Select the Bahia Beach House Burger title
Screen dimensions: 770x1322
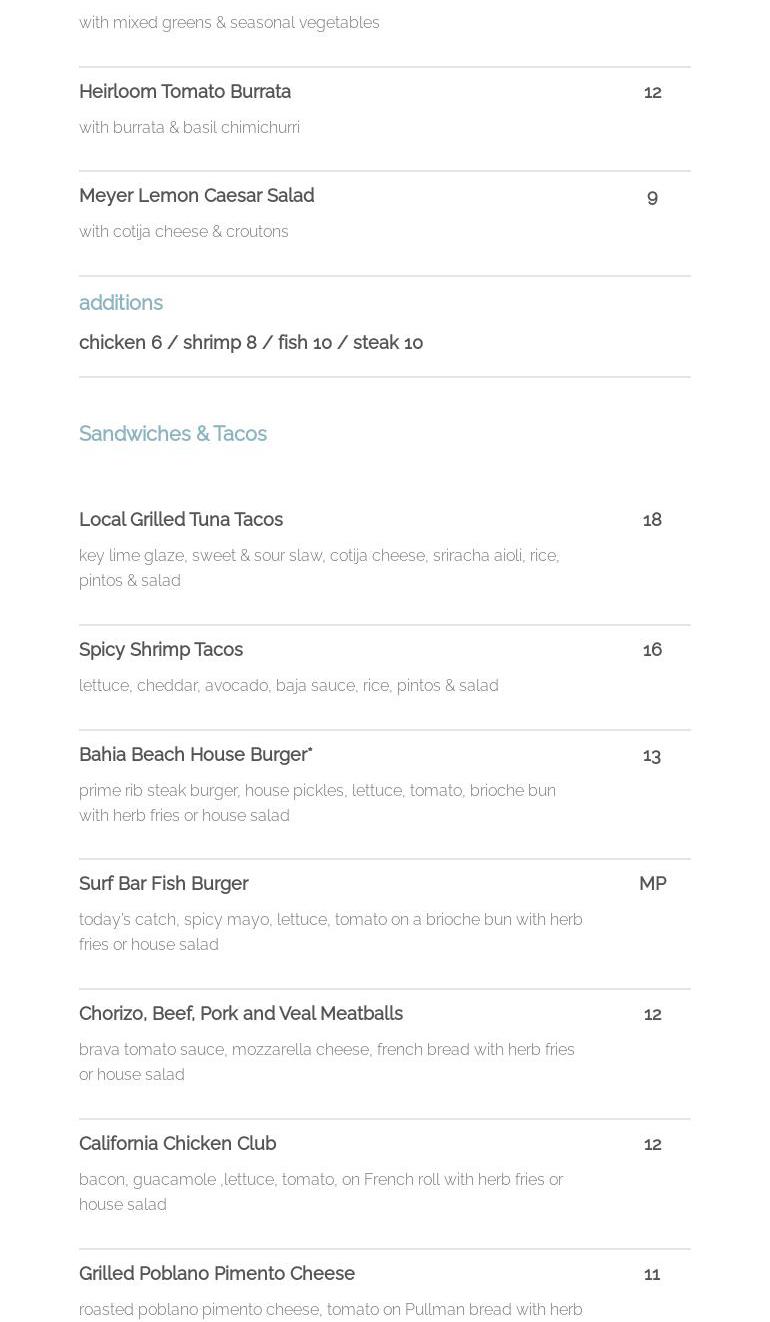pos(195,754)
